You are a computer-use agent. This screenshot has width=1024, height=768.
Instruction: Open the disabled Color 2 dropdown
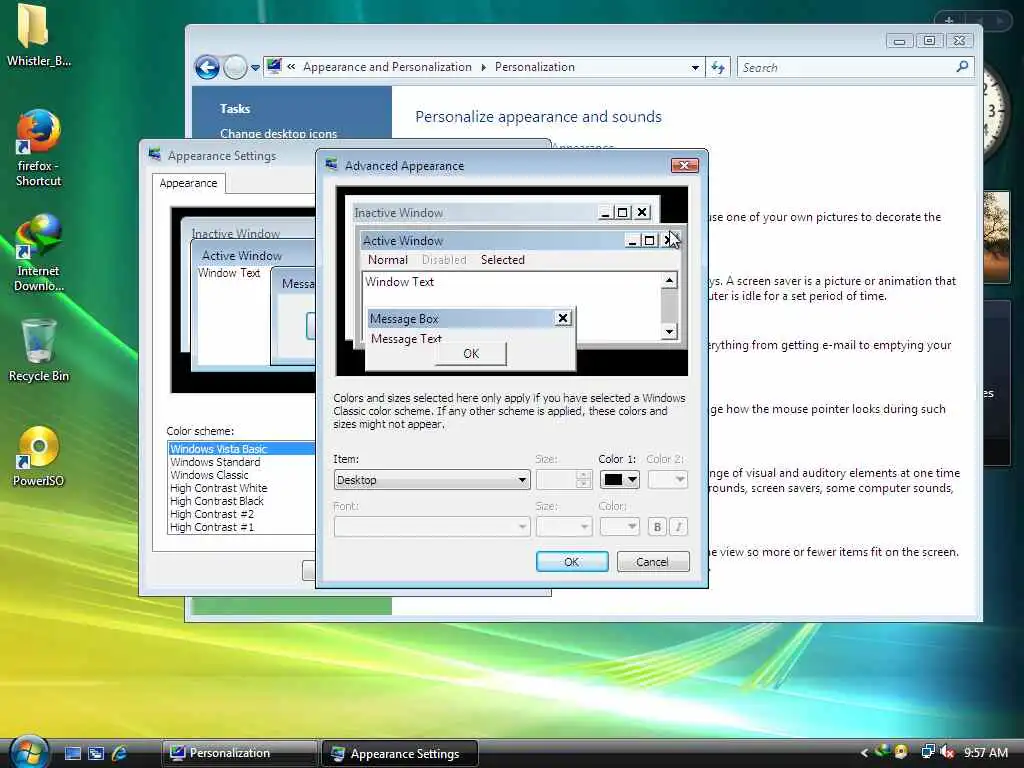tap(667, 480)
